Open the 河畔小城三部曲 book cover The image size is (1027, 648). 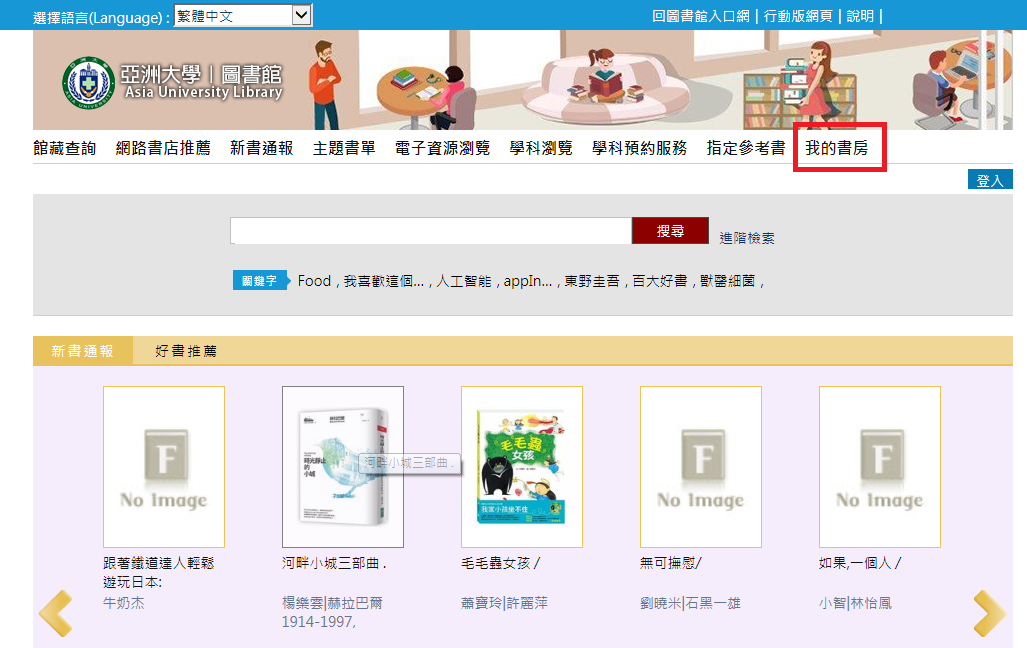(343, 467)
